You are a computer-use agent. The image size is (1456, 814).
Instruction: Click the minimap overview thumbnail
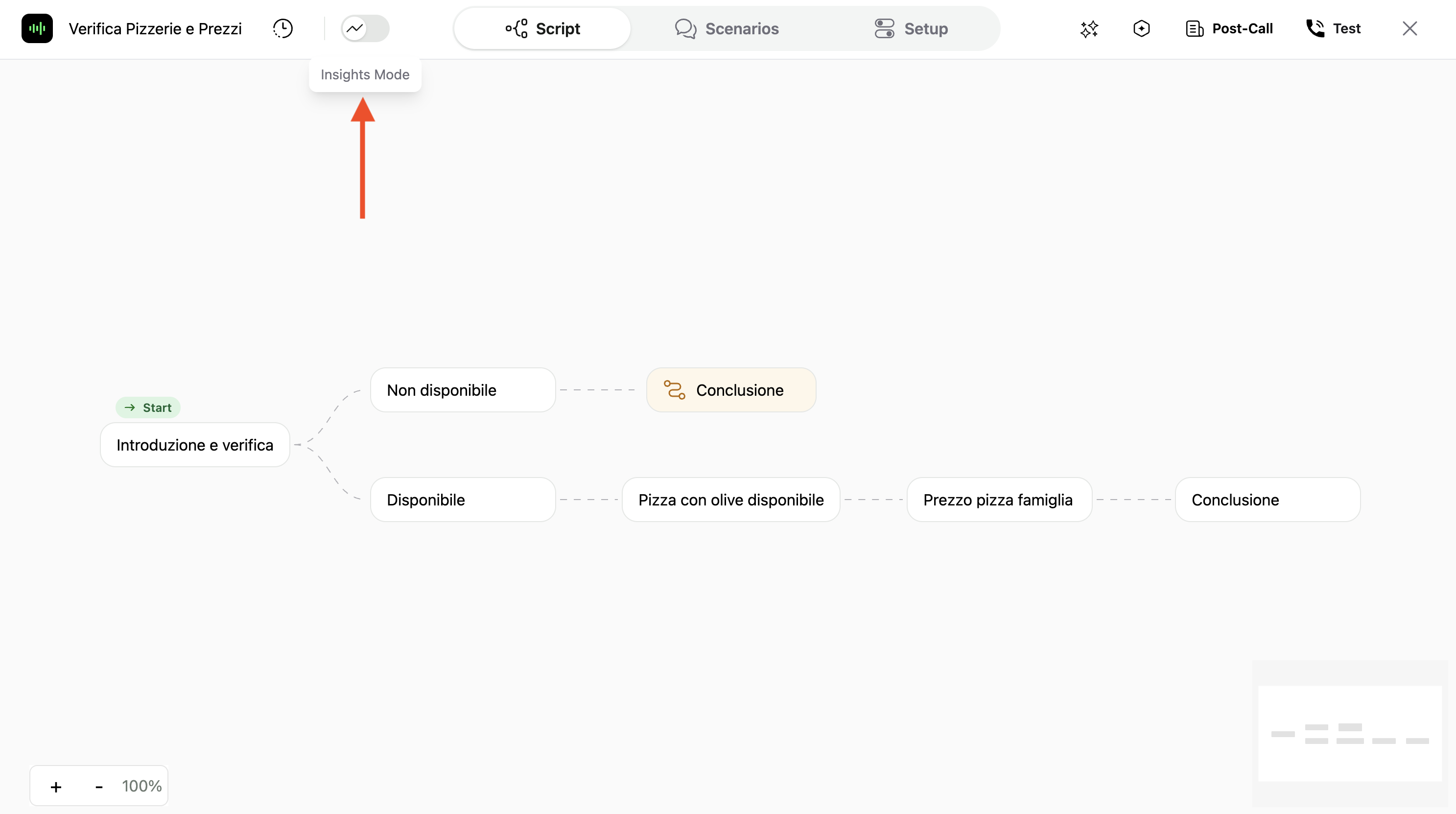click(1350, 733)
